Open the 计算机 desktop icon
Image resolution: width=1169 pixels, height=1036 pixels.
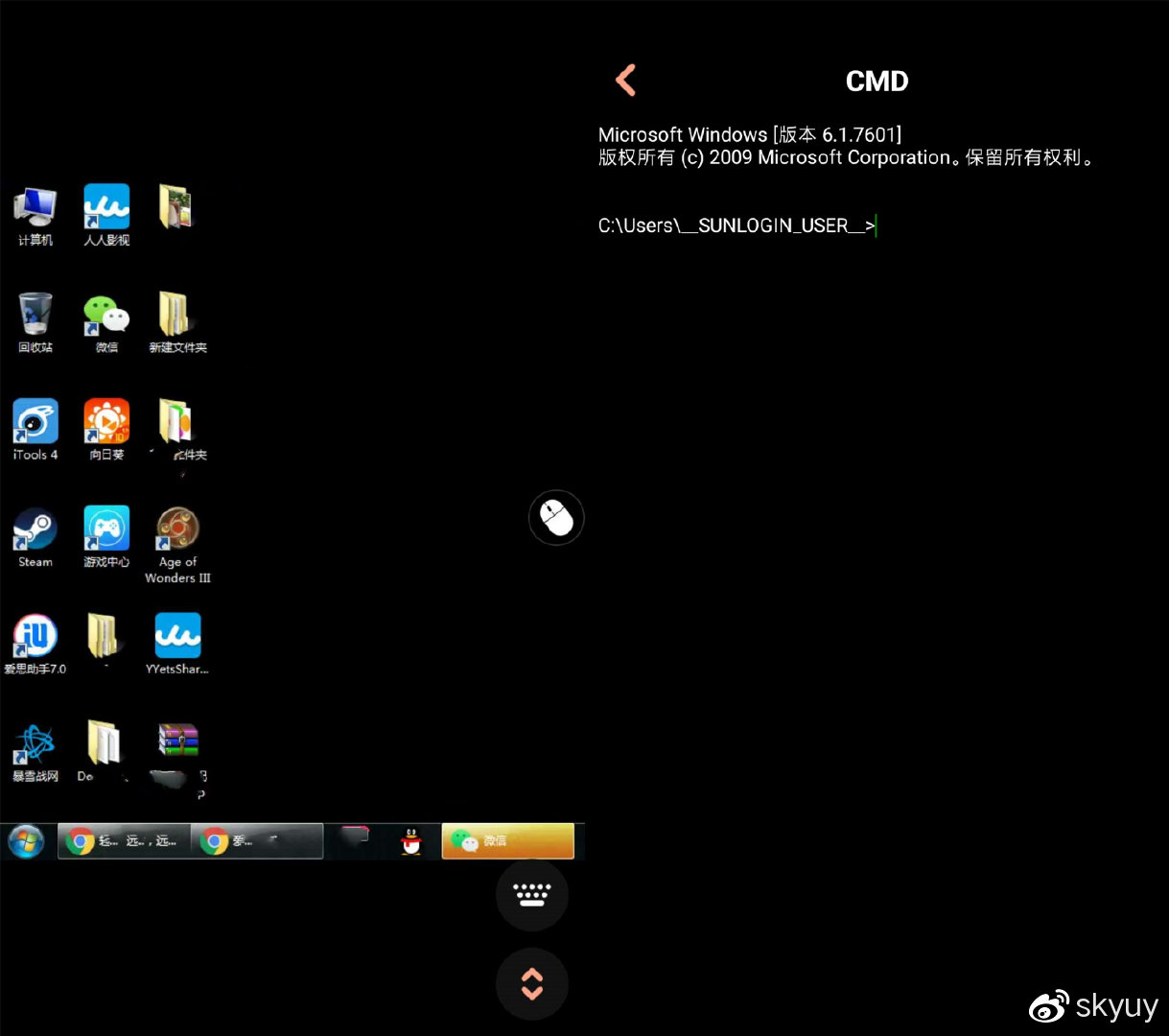(x=35, y=216)
